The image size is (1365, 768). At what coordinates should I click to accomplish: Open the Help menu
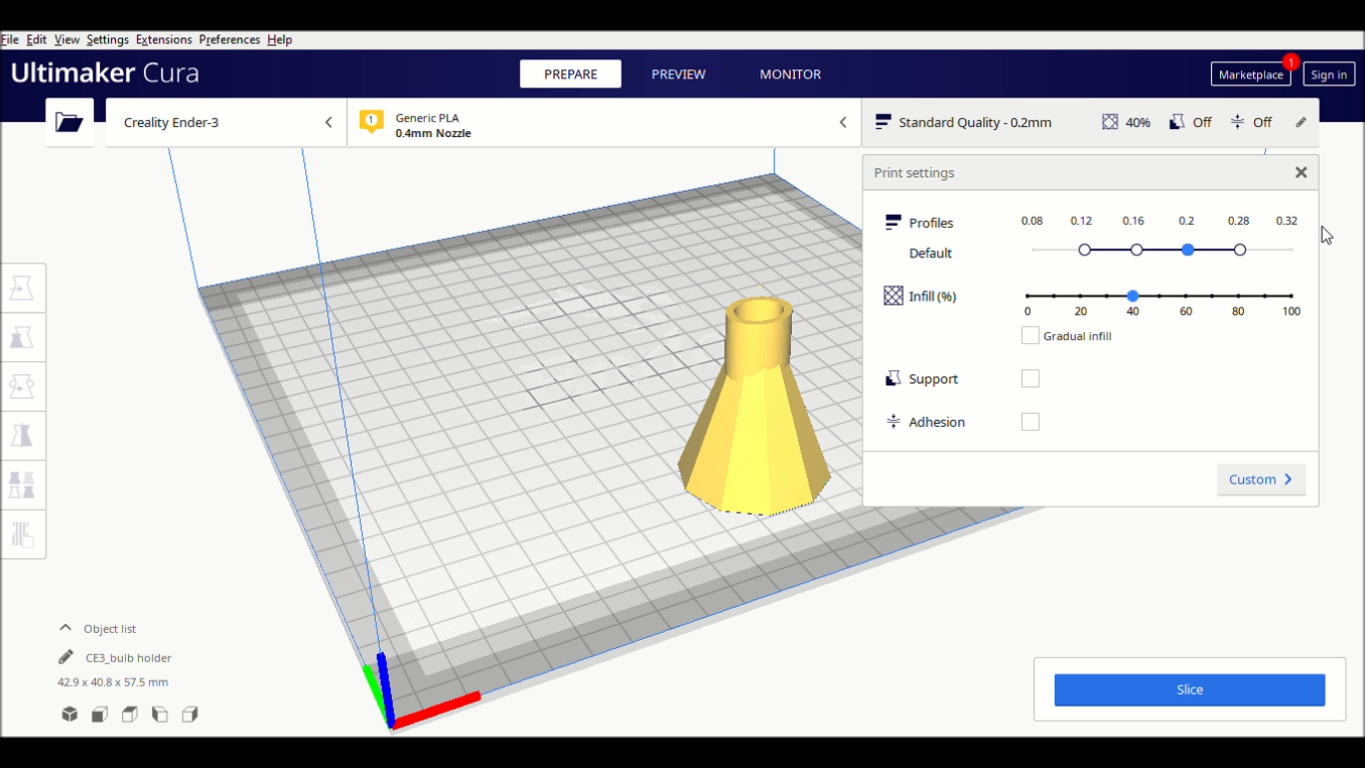pos(279,40)
